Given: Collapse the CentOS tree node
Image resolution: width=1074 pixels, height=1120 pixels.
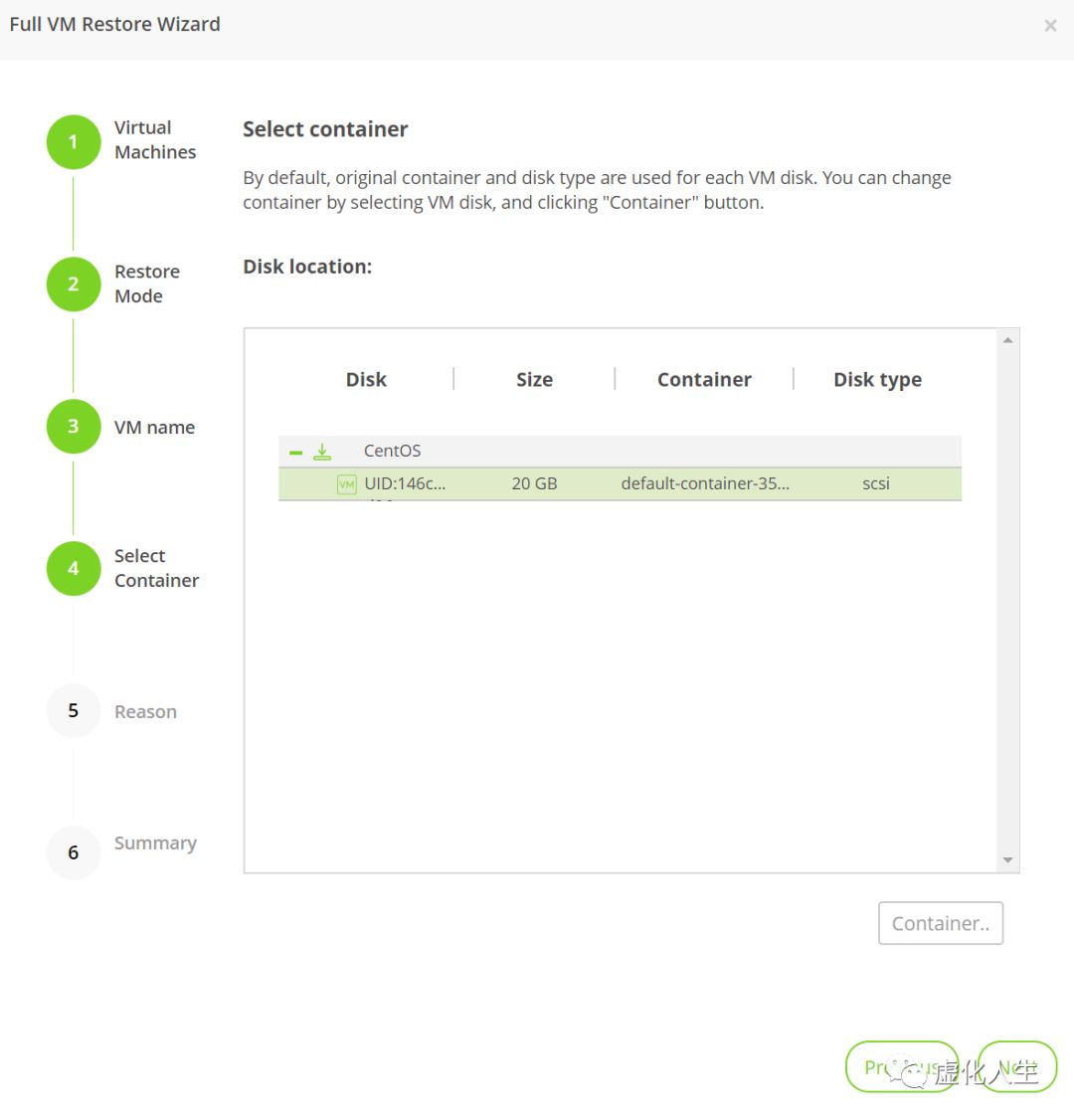Looking at the screenshot, I should tap(295, 453).
